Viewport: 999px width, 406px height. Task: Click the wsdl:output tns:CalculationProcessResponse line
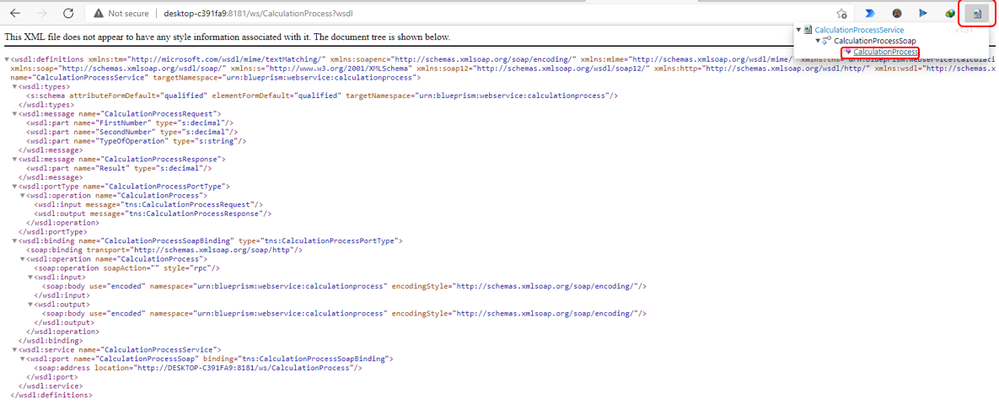click(x=152, y=214)
